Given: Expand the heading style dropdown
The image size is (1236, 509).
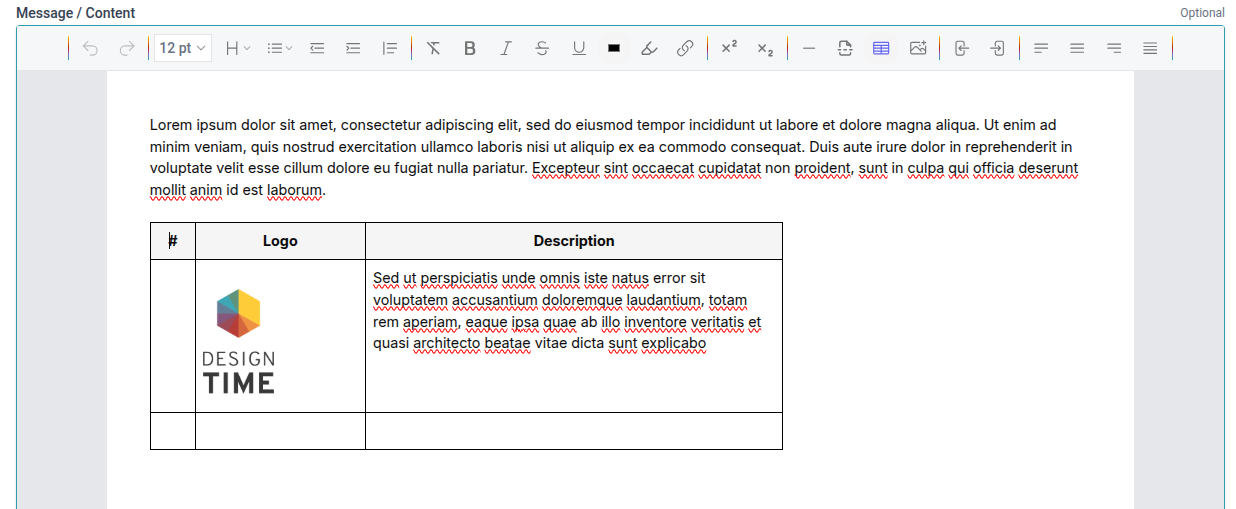Looking at the screenshot, I should click(238, 48).
